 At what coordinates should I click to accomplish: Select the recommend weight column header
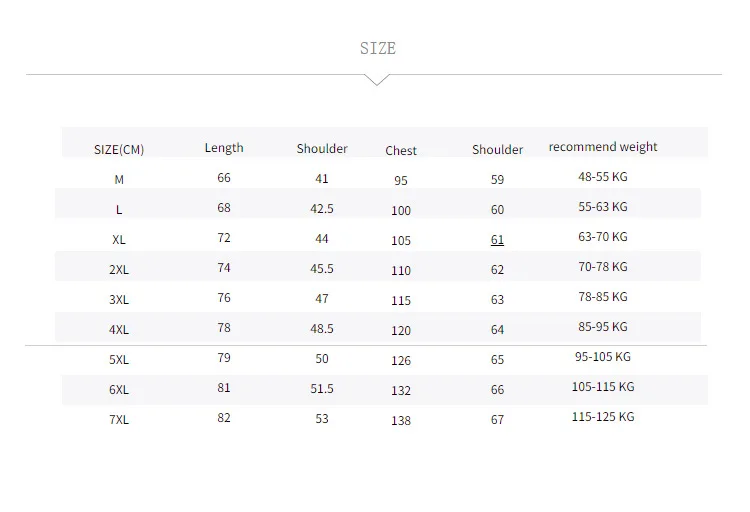603,147
